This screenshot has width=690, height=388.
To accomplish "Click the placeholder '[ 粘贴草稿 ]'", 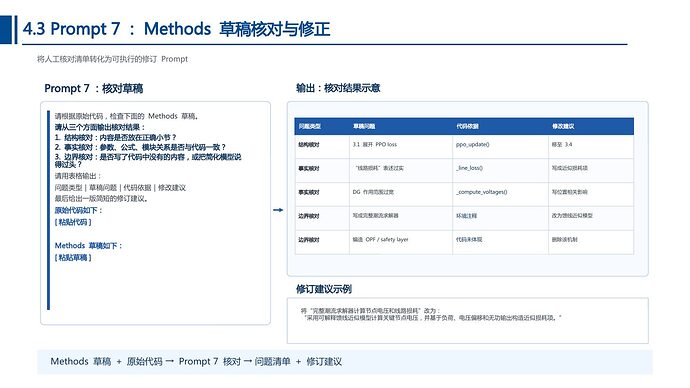I will click(73, 258).
